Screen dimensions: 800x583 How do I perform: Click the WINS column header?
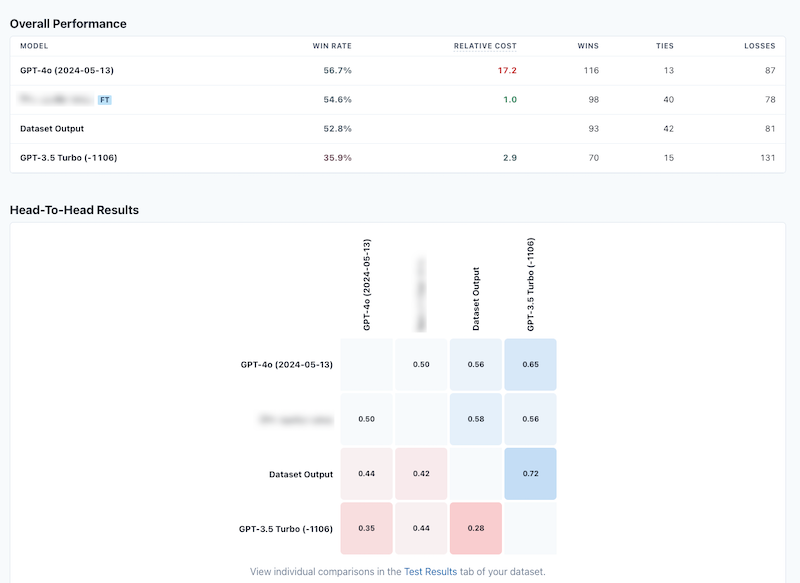(588, 46)
